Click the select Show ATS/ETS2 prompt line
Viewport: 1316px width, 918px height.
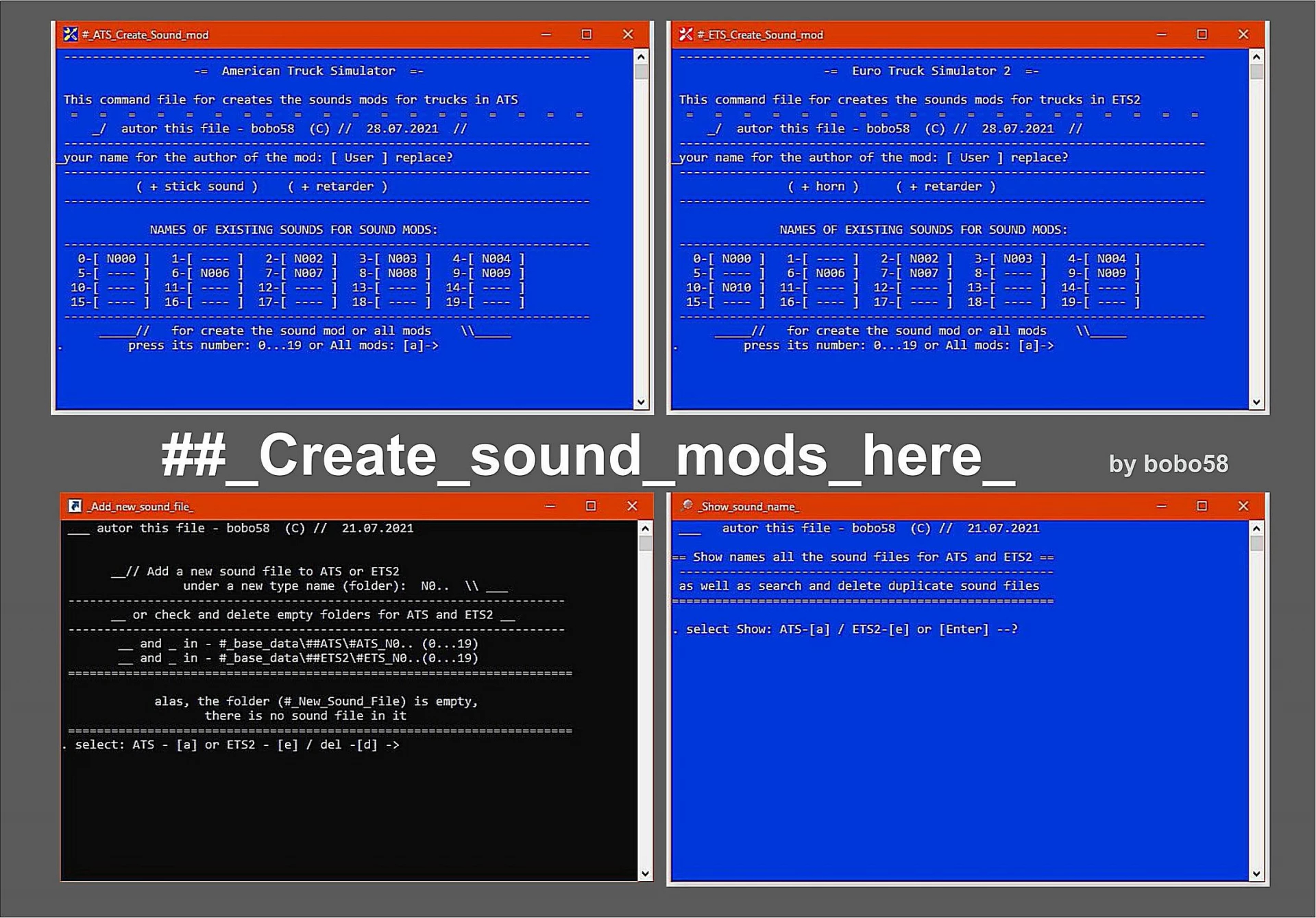tap(851, 629)
